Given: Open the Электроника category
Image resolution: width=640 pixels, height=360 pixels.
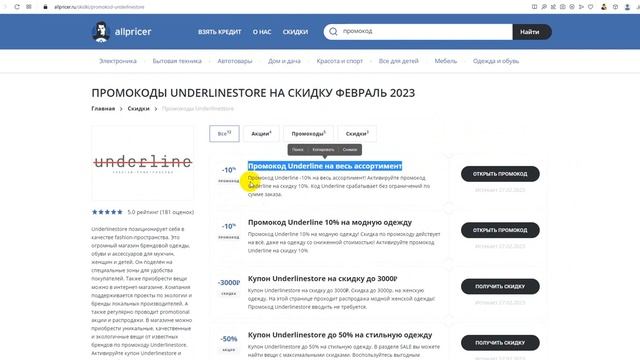Looking at the screenshot, I should click(x=118, y=61).
